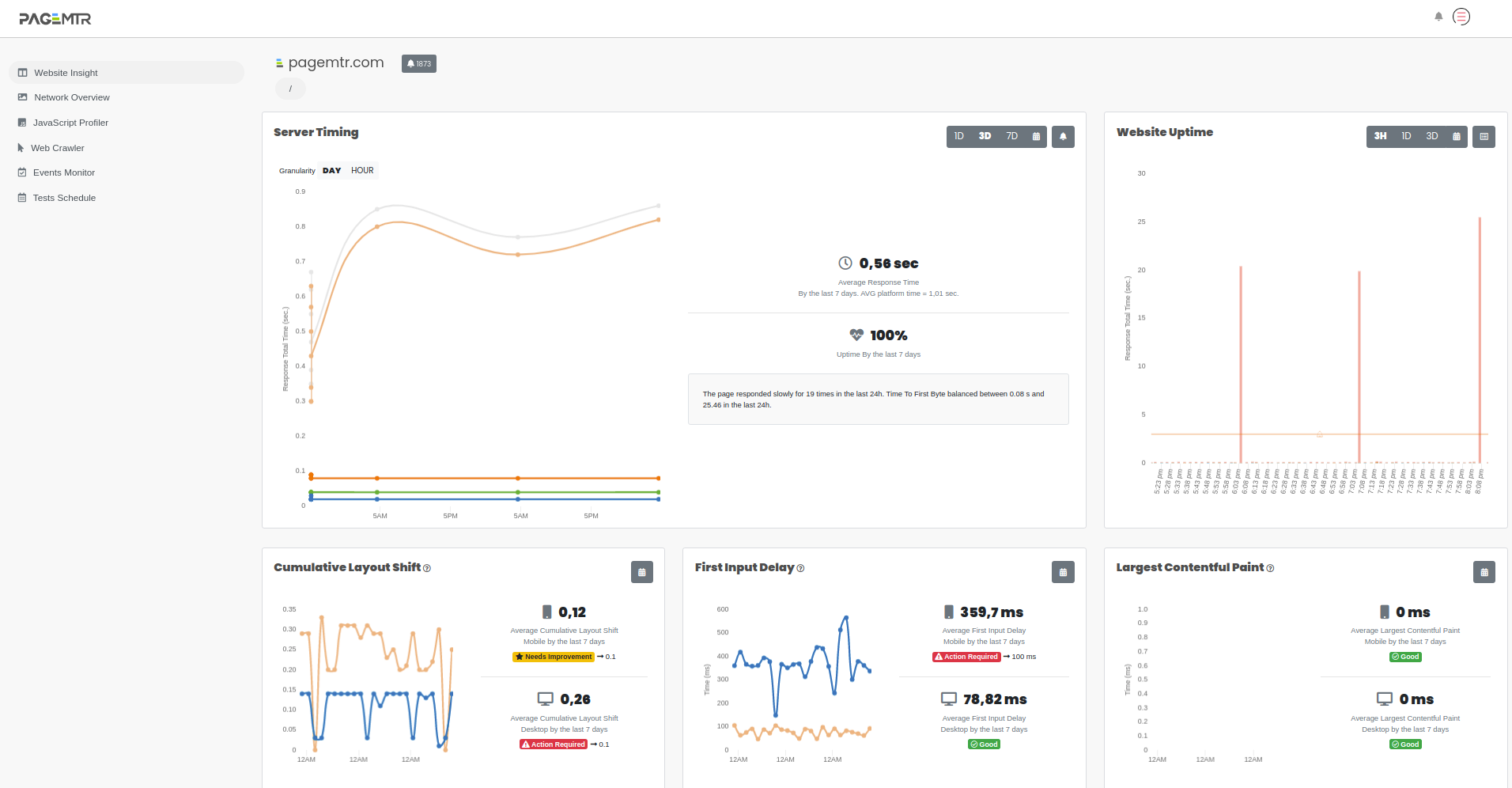This screenshot has height=788, width=1512.
Task: Click FID mobile Action Required badge
Action: click(x=966, y=657)
